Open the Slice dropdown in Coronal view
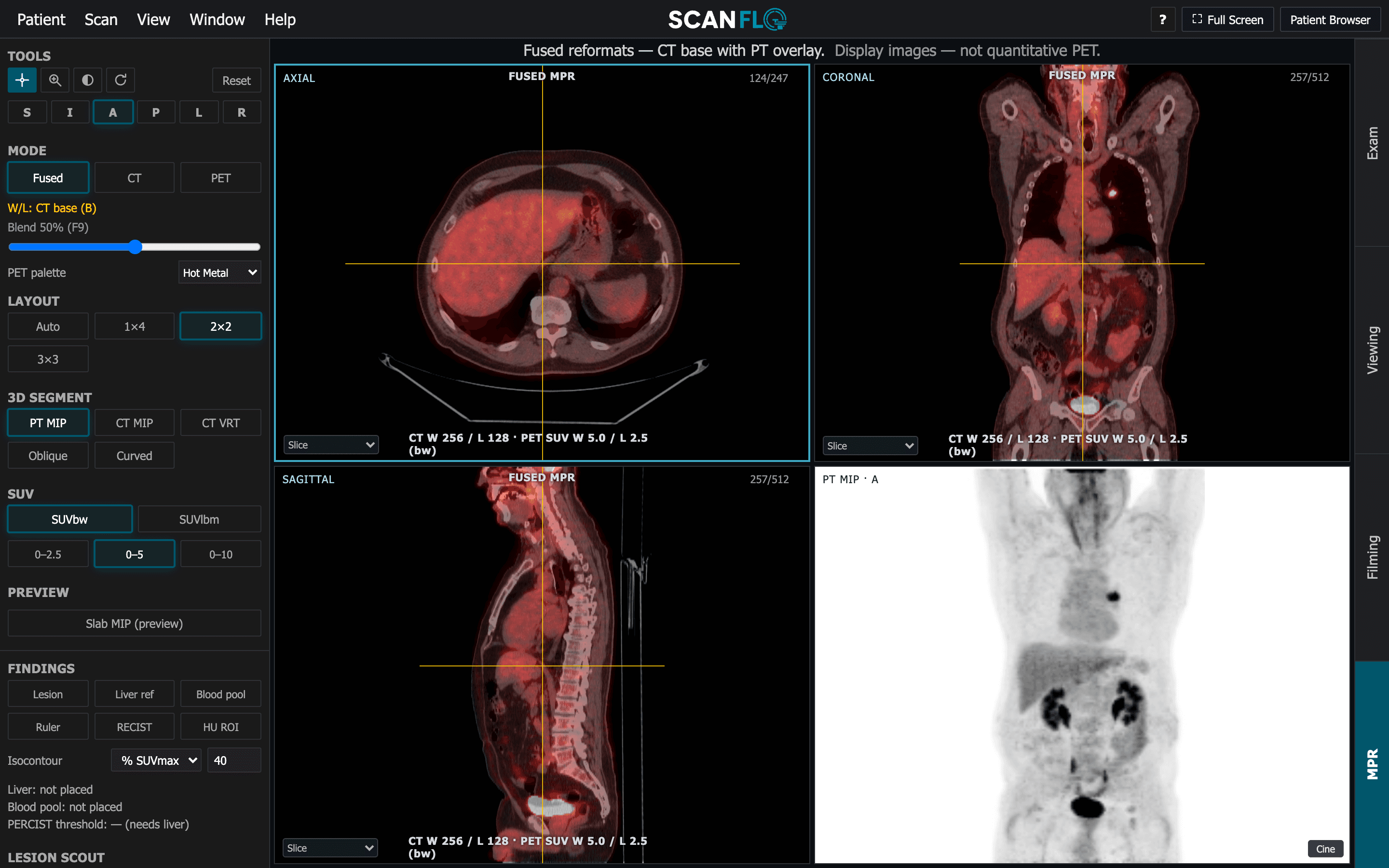Image resolution: width=1389 pixels, height=868 pixels. (x=870, y=446)
